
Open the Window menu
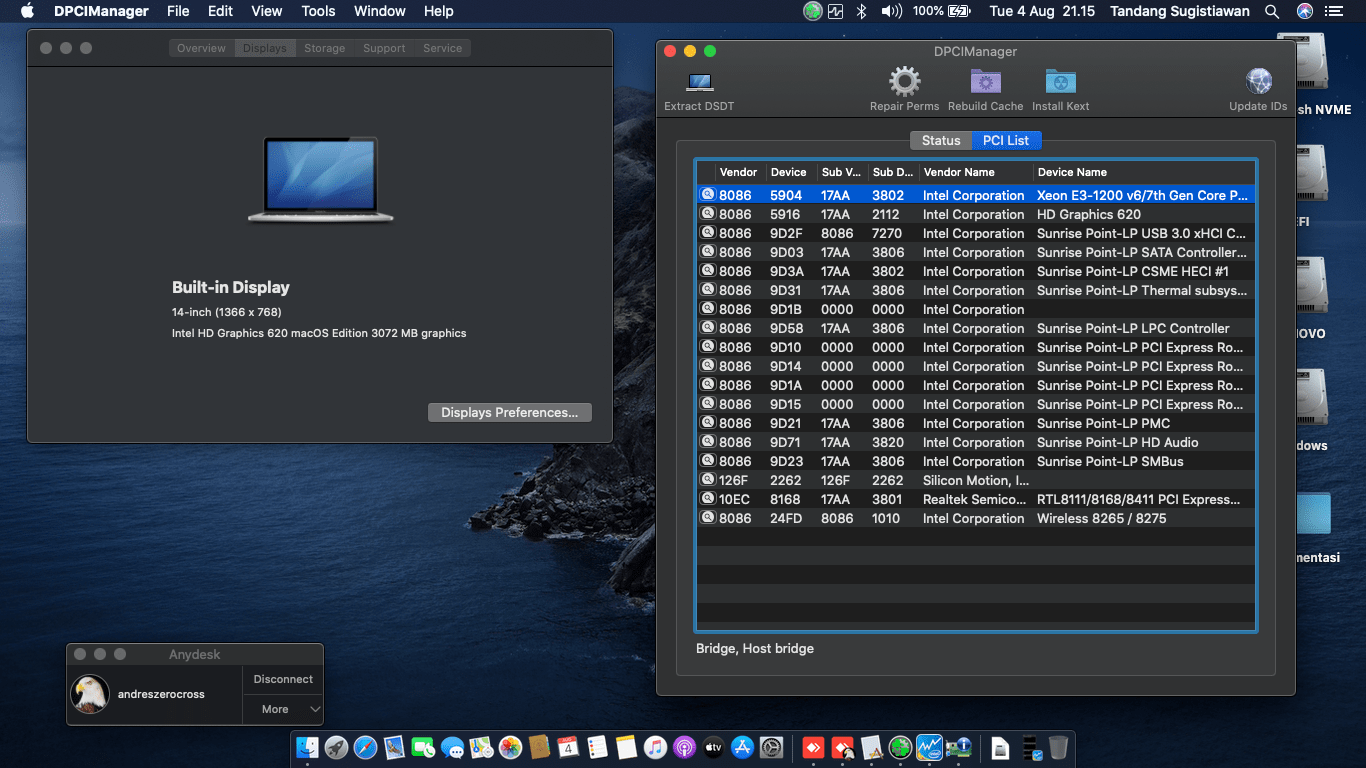pyautogui.click(x=380, y=11)
